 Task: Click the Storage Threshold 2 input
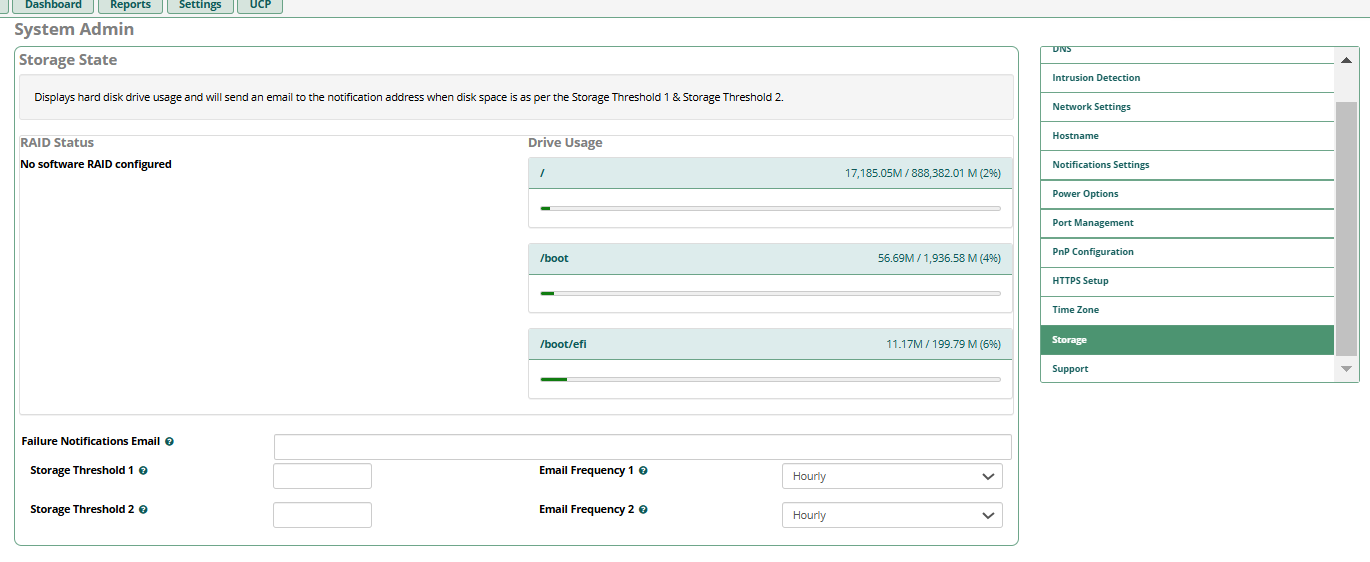pyautogui.click(x=322, y=515)
